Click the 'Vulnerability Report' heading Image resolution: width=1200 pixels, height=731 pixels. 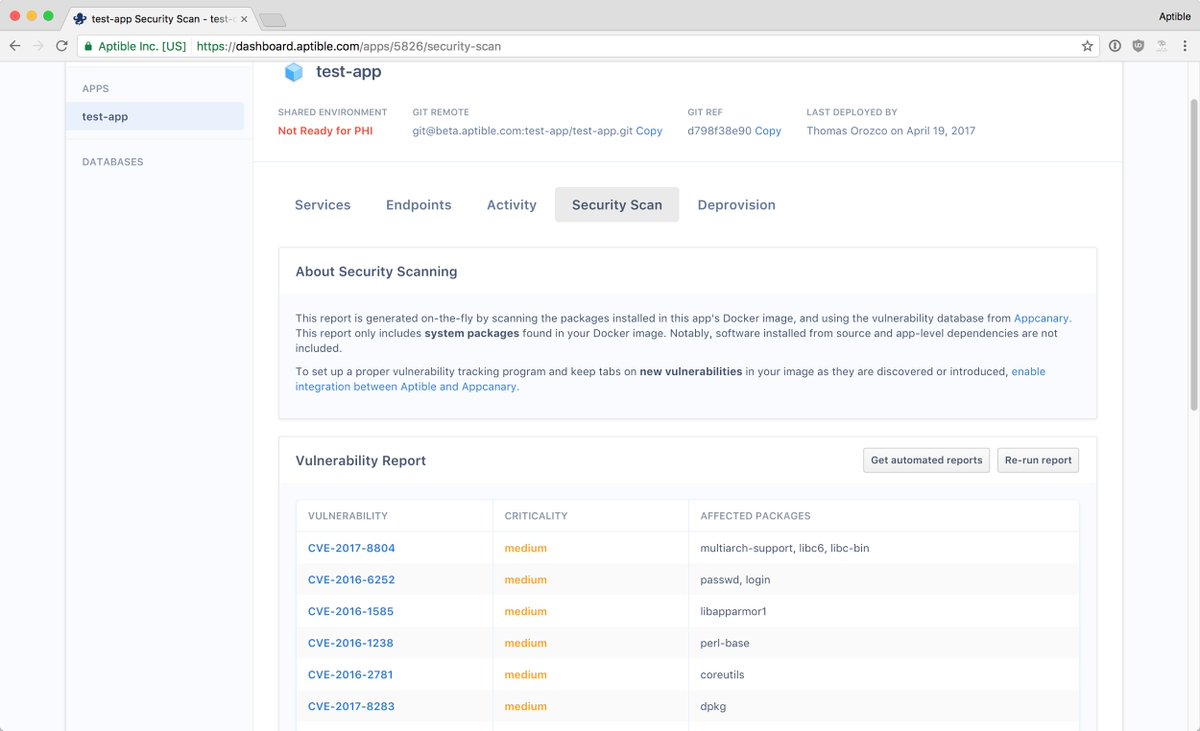[361, 461]
